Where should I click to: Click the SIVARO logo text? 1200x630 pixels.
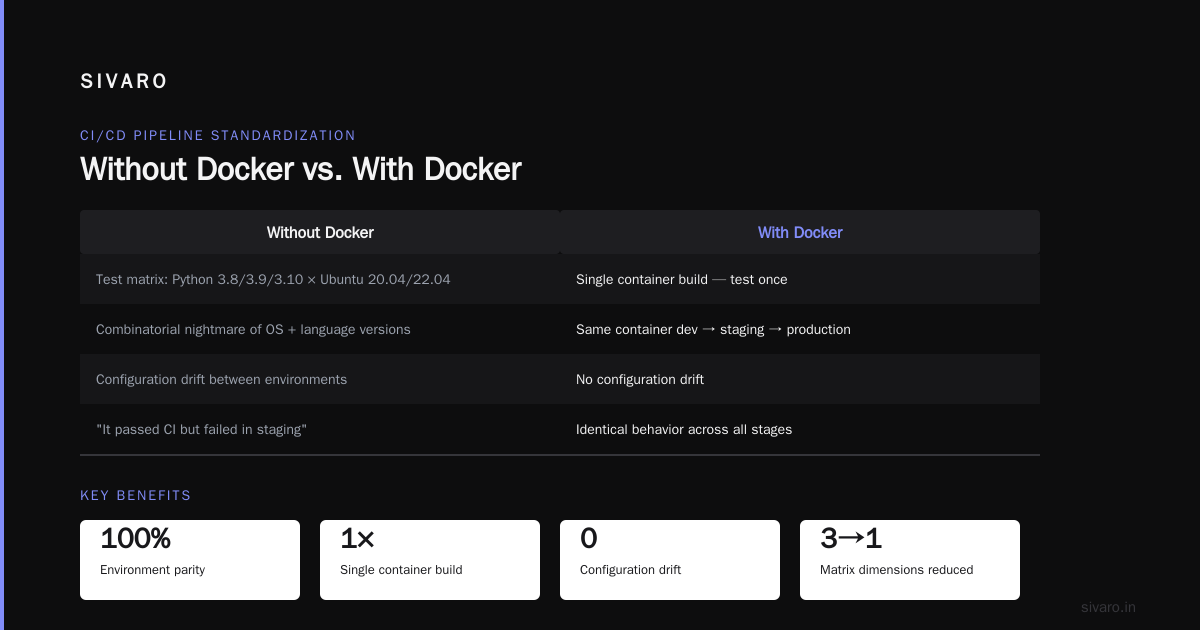(124, 82)
